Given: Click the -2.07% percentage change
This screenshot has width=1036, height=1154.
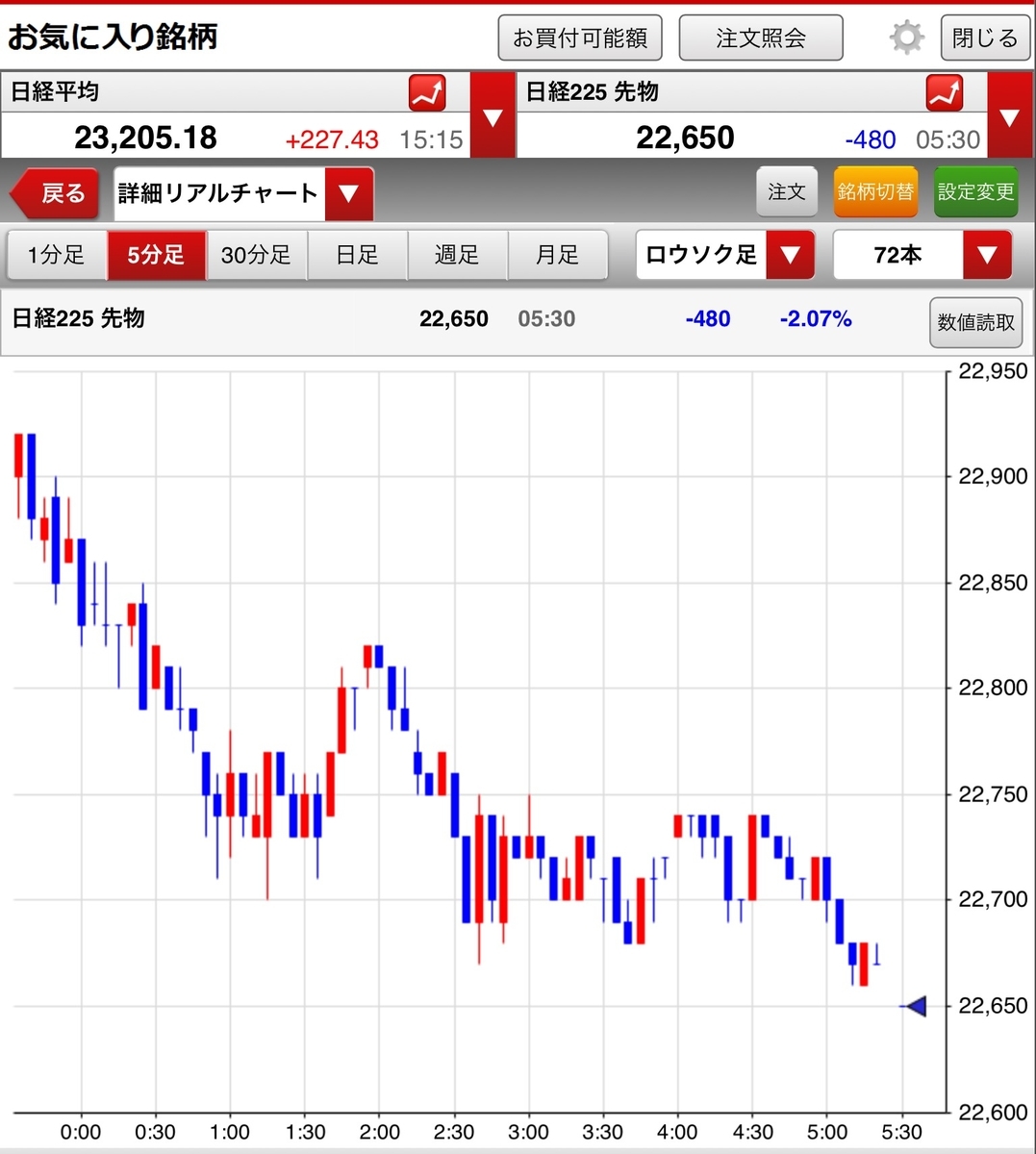Looking at the screenshot, I should [x=816, y=319].
